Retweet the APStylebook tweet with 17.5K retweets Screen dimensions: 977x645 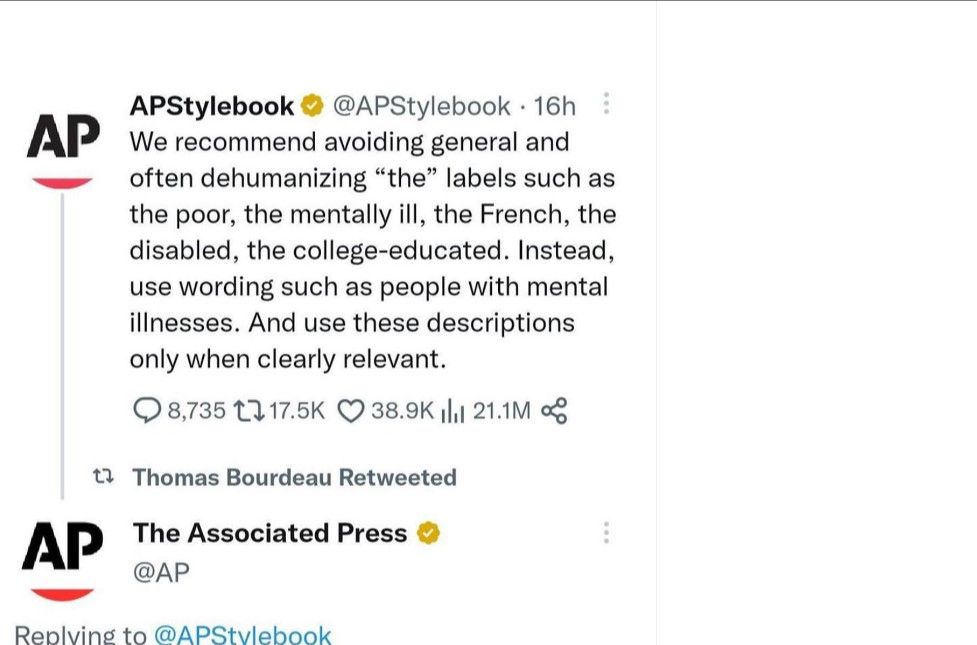[246, 410]
